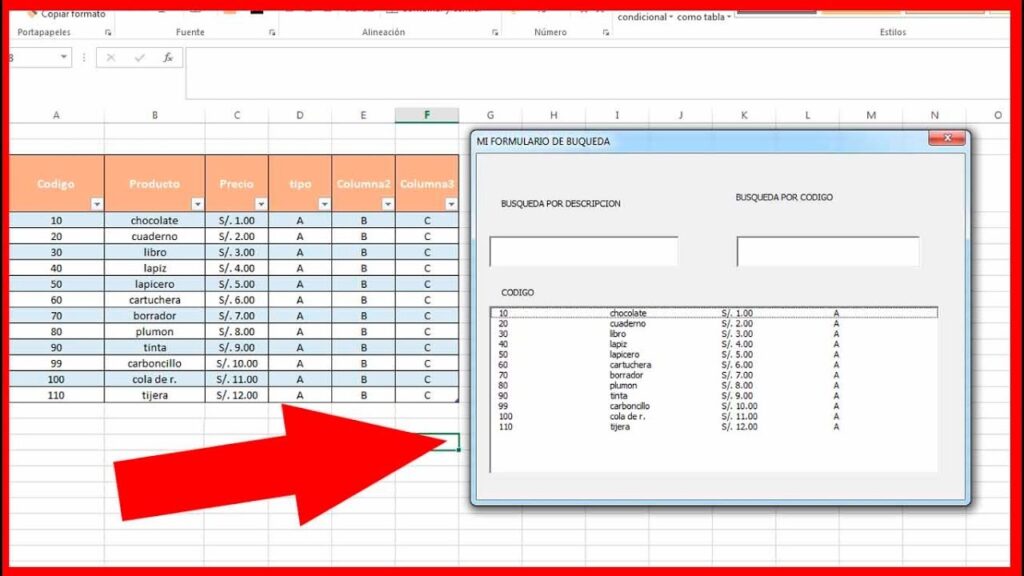Viewport: 1024px width, 576px height.
Task: Select the tijera cell in the Producto column
Action: click(x=155, y=395)
